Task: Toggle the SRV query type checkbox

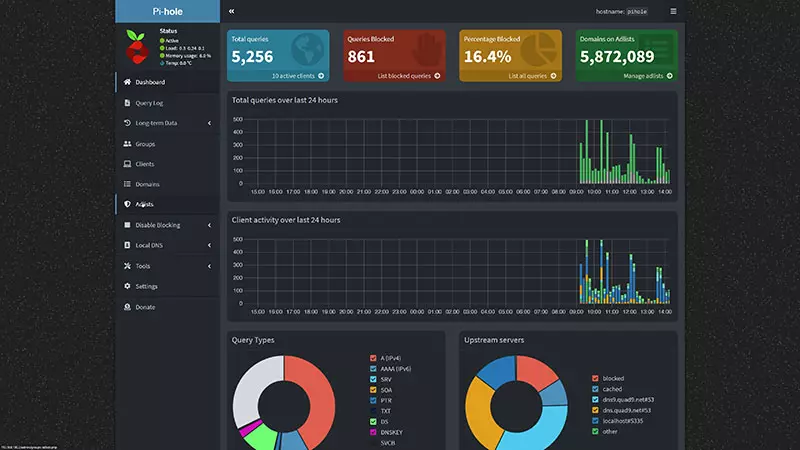Action: pyautogui.click(x=373, y=379)
